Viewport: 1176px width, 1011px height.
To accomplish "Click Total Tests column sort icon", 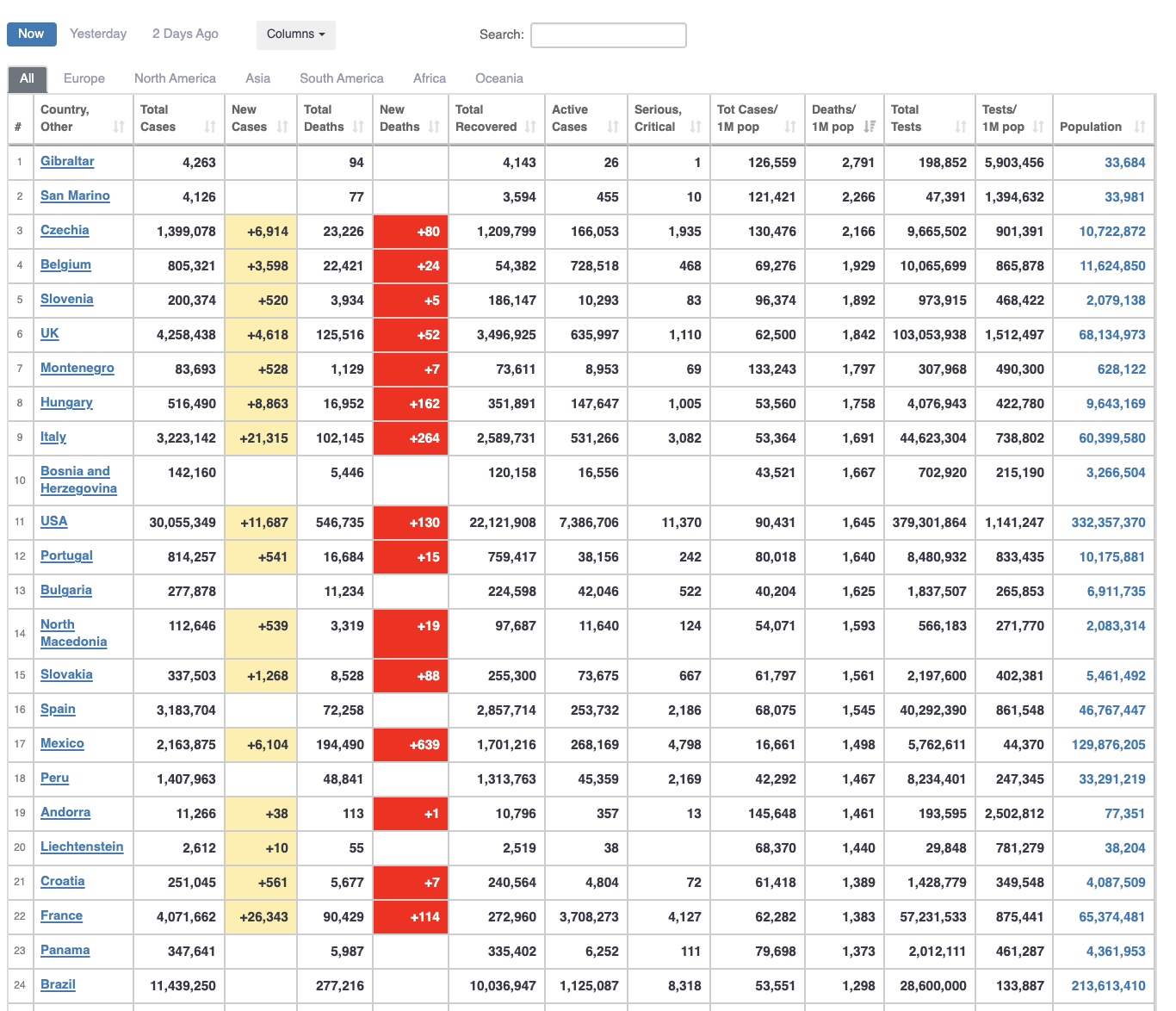I will [961, 127].
